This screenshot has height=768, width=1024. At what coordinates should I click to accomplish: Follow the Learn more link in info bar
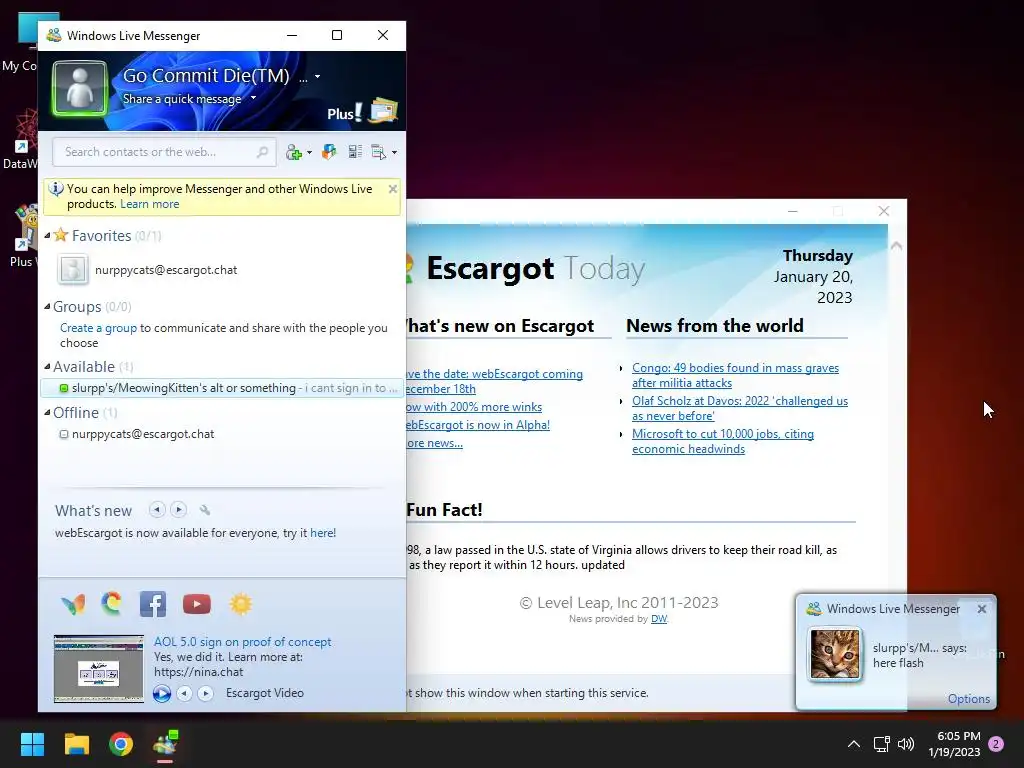150,204
